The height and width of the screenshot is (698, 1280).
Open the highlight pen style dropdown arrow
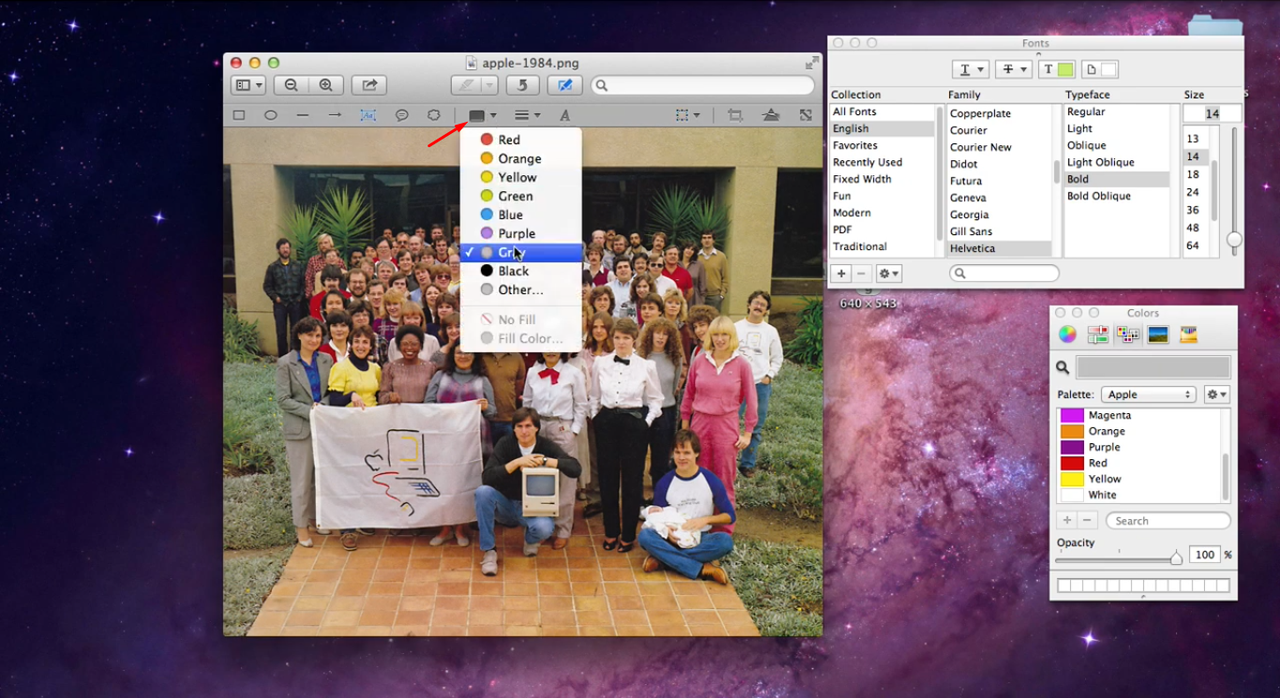[491, 86]
